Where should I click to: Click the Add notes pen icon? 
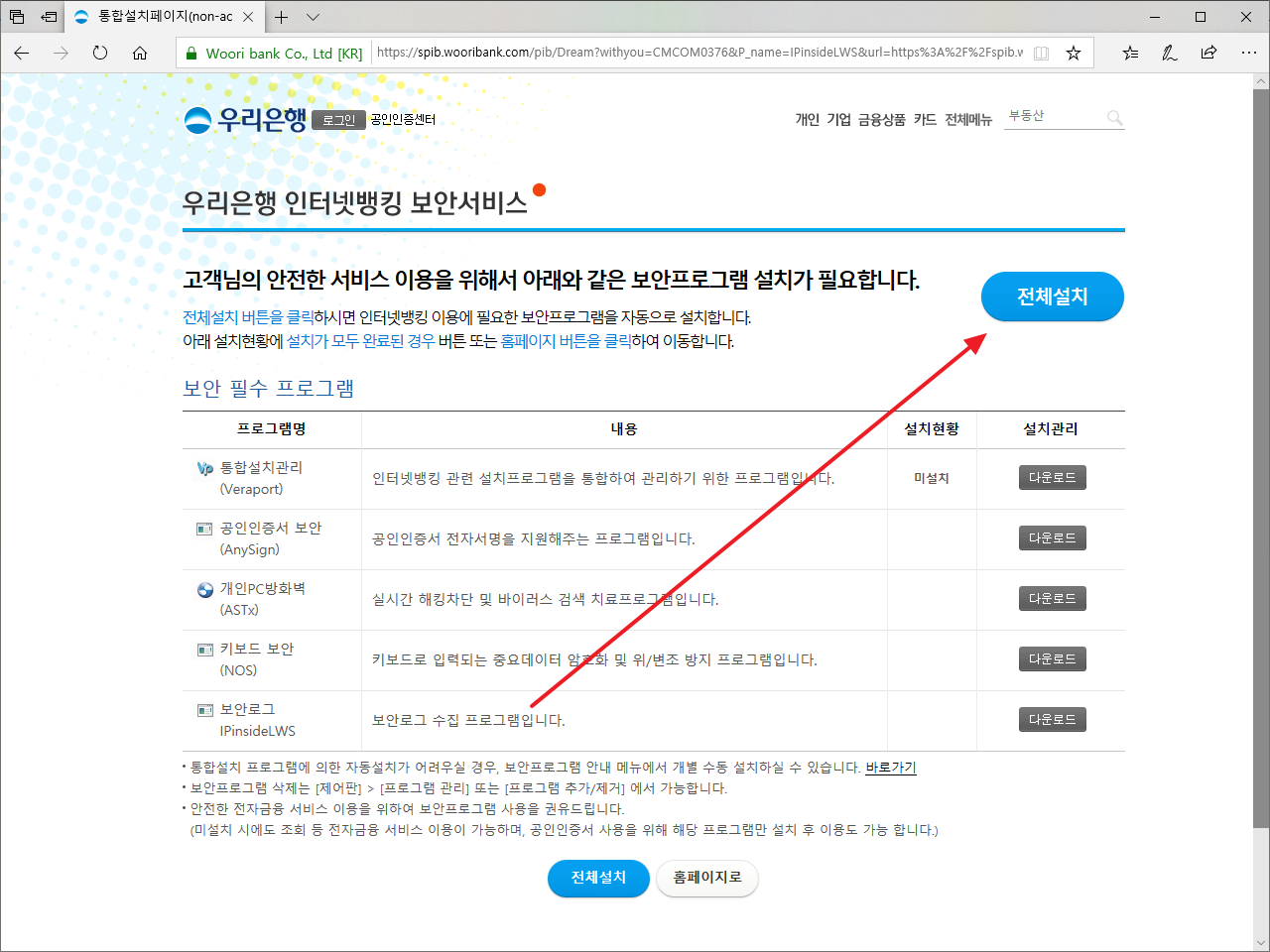[1170, 54]
